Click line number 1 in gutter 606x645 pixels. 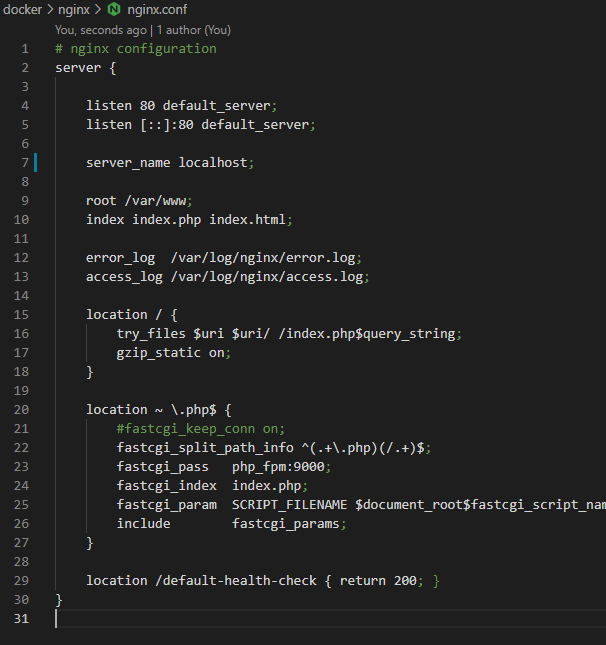(25, 49)
